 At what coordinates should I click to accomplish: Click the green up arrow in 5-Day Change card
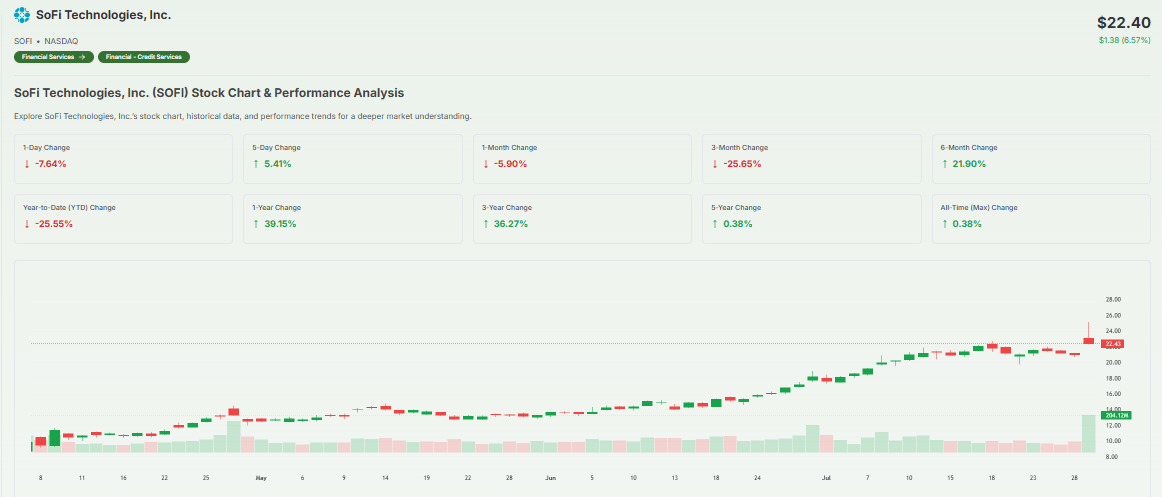256,164
